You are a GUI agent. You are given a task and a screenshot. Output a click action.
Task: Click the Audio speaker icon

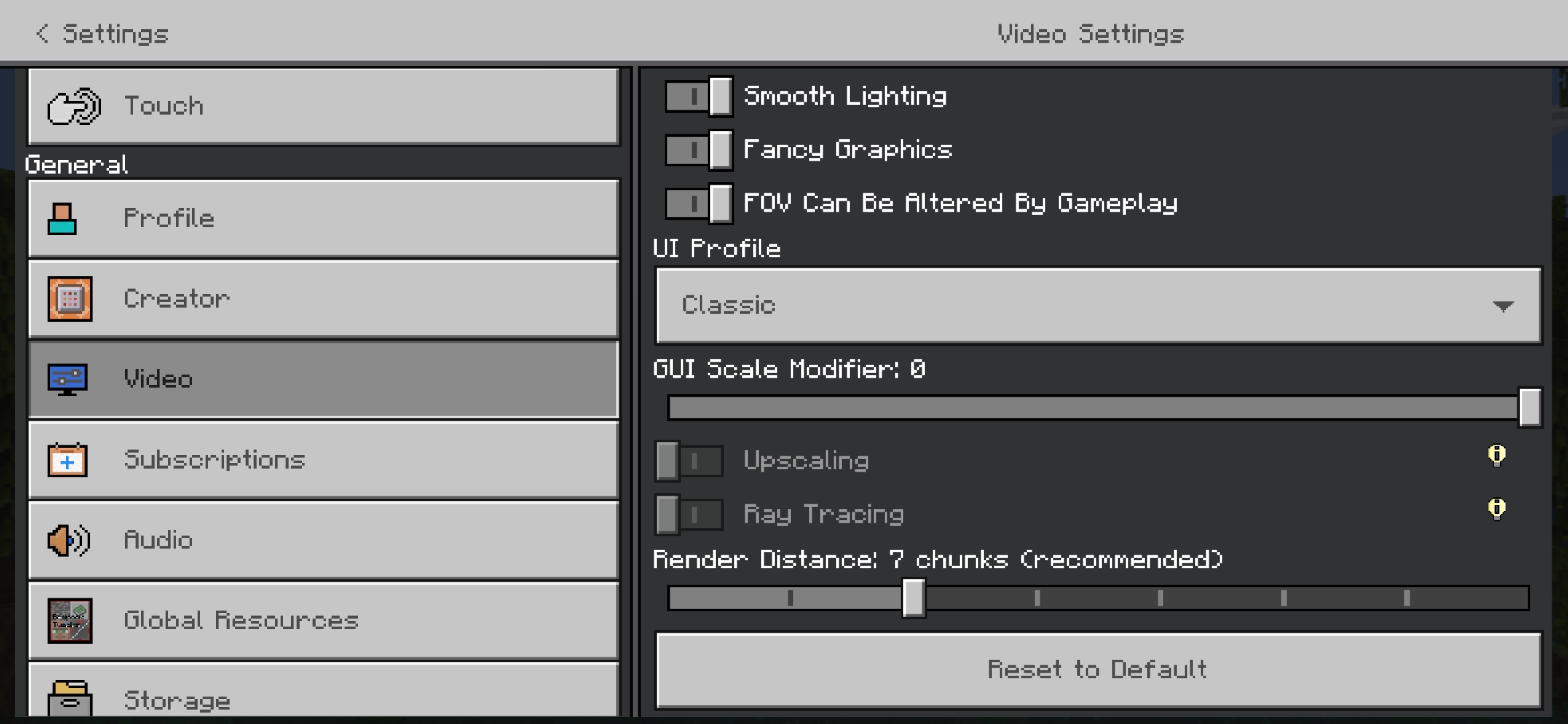(68, 540)
